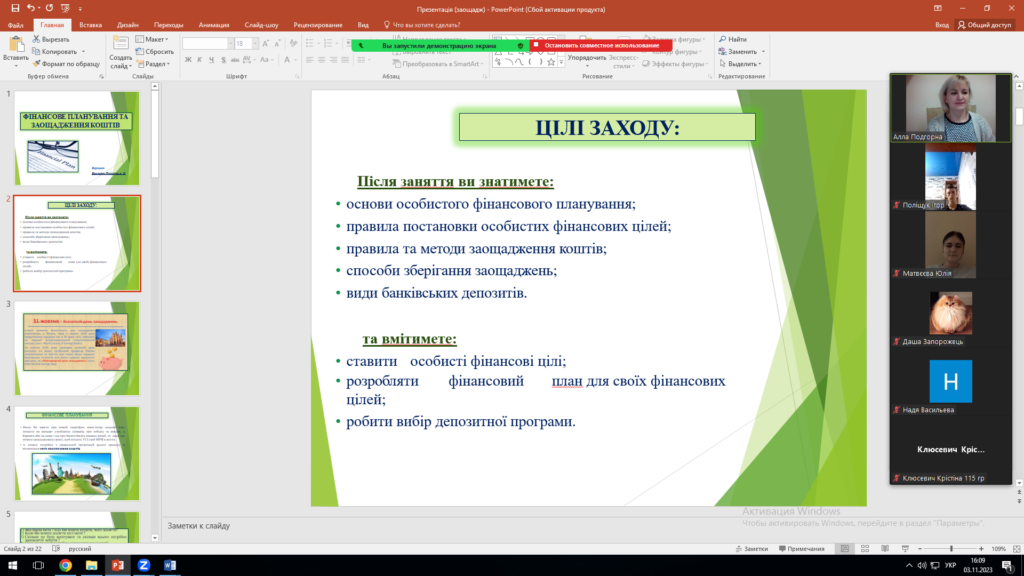Align text left in the Абзац group
Screen dimensions: 1024x576
coord(310,60)
